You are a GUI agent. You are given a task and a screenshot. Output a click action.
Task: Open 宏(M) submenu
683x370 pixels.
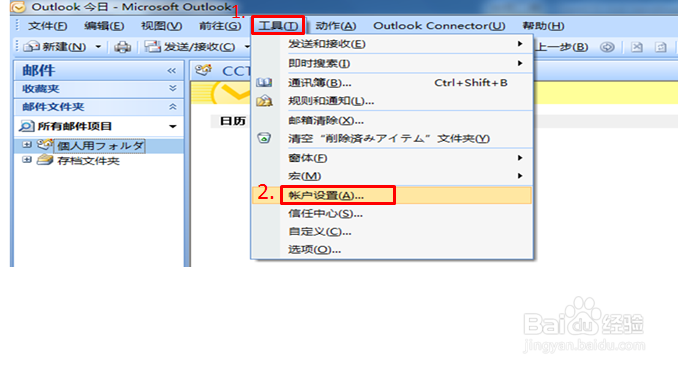[x=392, y=176]
